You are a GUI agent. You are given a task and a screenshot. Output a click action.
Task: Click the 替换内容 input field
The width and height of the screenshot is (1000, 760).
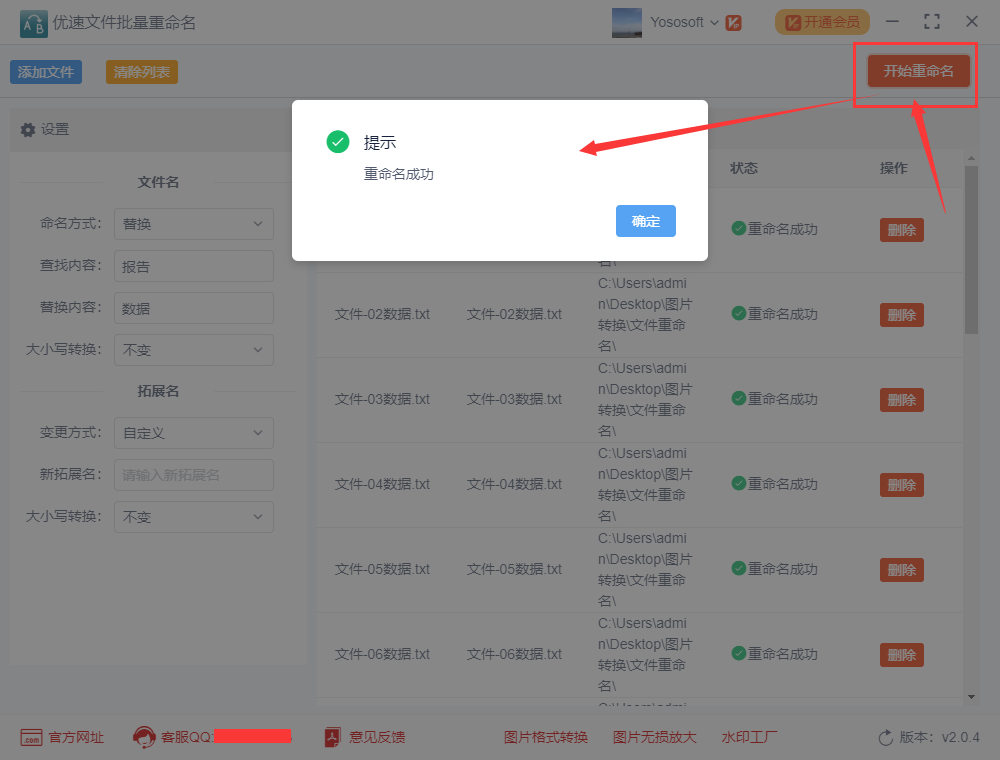(194, 308)
